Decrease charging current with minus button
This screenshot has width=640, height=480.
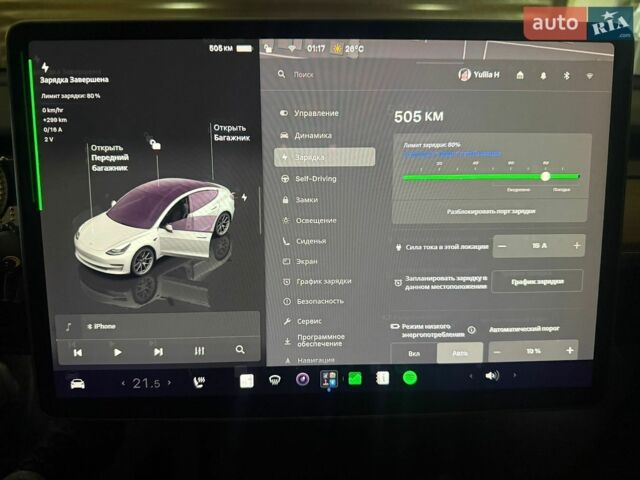click(502, 246)
